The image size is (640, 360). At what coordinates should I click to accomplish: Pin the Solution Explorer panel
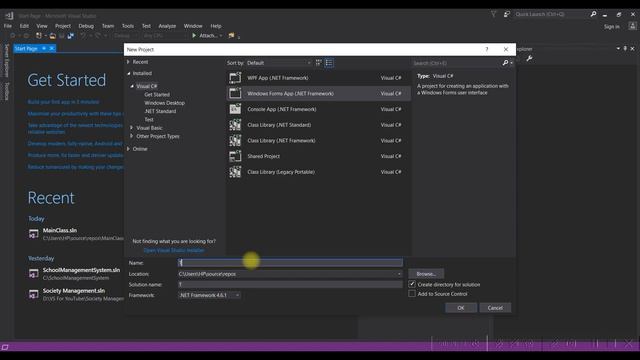[625, 49]
